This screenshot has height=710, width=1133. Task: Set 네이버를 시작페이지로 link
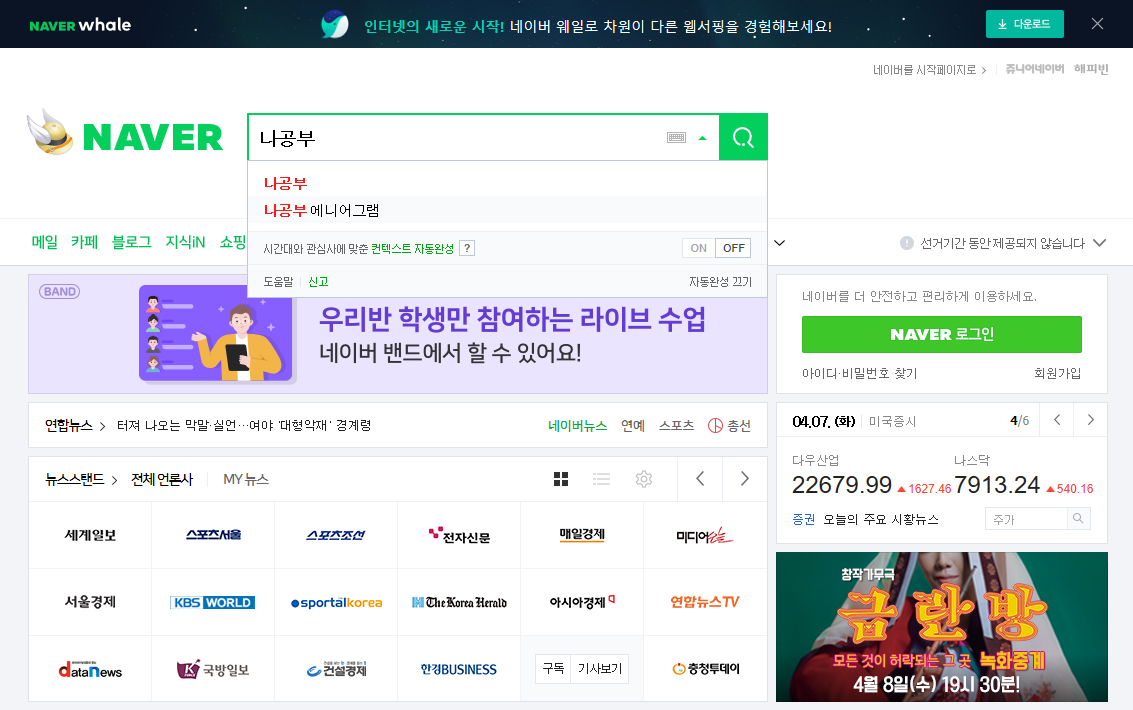(929, 69)
